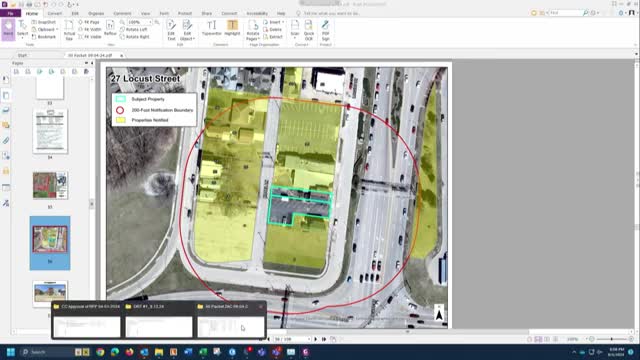Open the zoom percentage dropdown in the ribbon
Image resolution: width=640 pixels, height=360 pixels.
pos(150,22)
